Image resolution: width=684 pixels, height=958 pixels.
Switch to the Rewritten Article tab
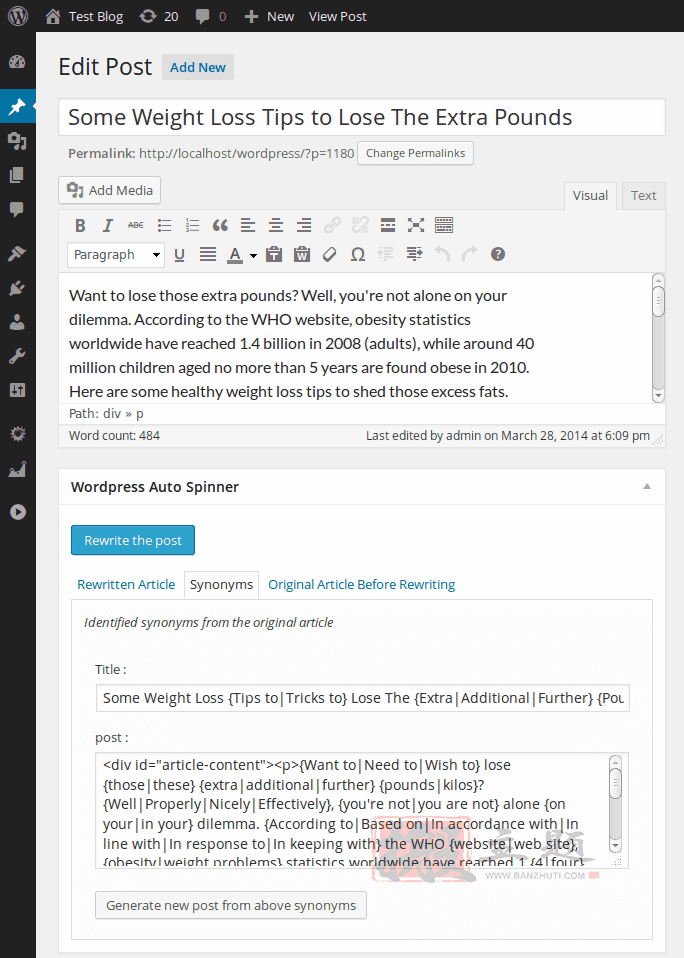pyautogui.click(x=126, y=585)
